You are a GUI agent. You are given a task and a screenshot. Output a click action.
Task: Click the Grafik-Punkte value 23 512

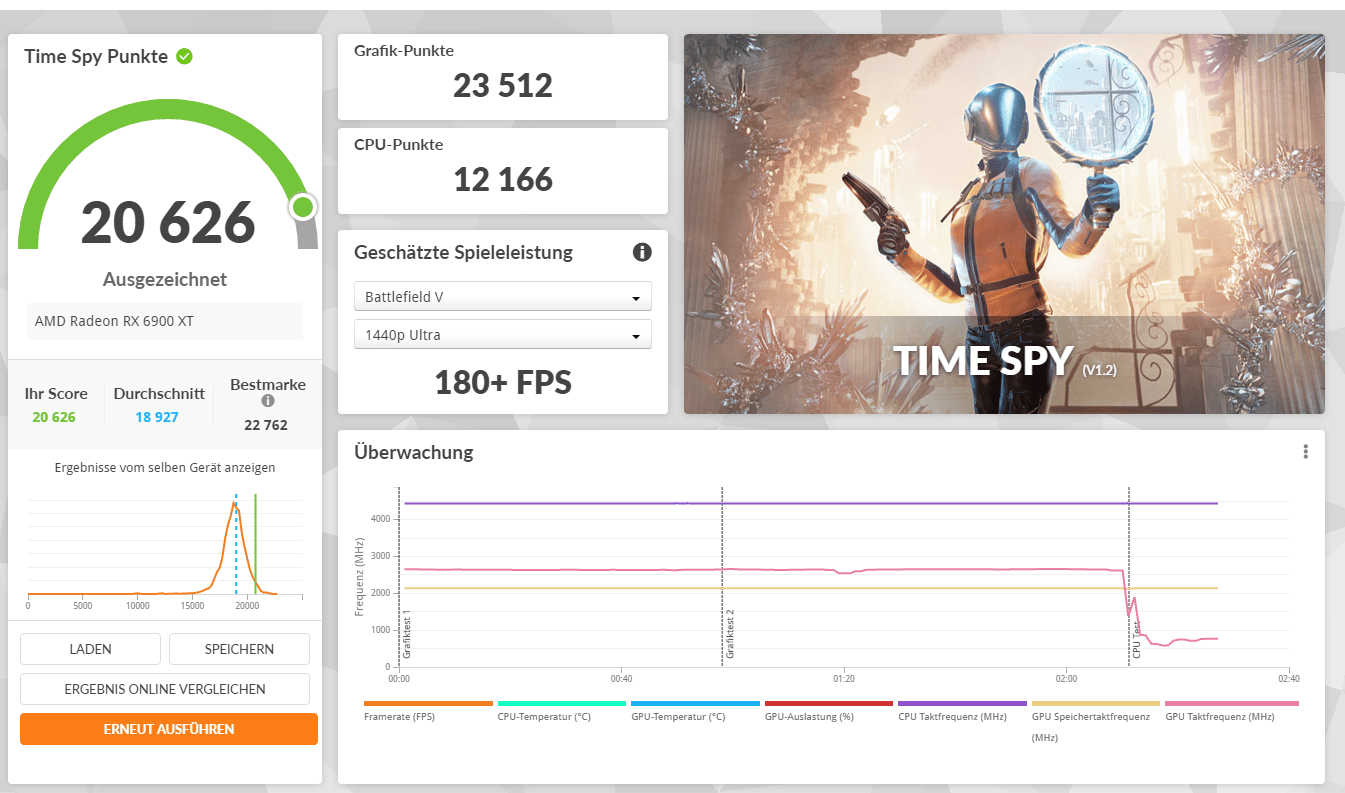[x=503, y=85]
